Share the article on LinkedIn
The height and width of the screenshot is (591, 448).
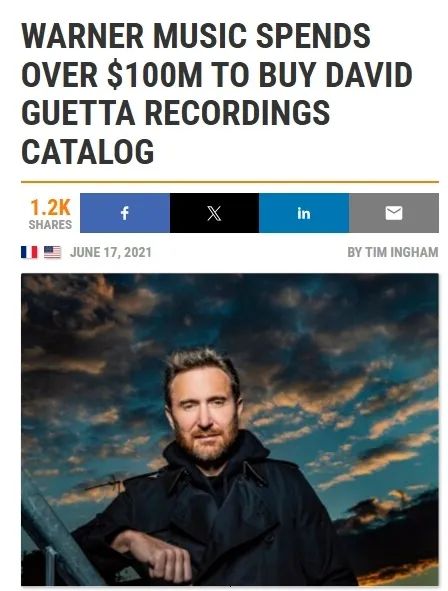pyautogui.click(x=304, y=213)
